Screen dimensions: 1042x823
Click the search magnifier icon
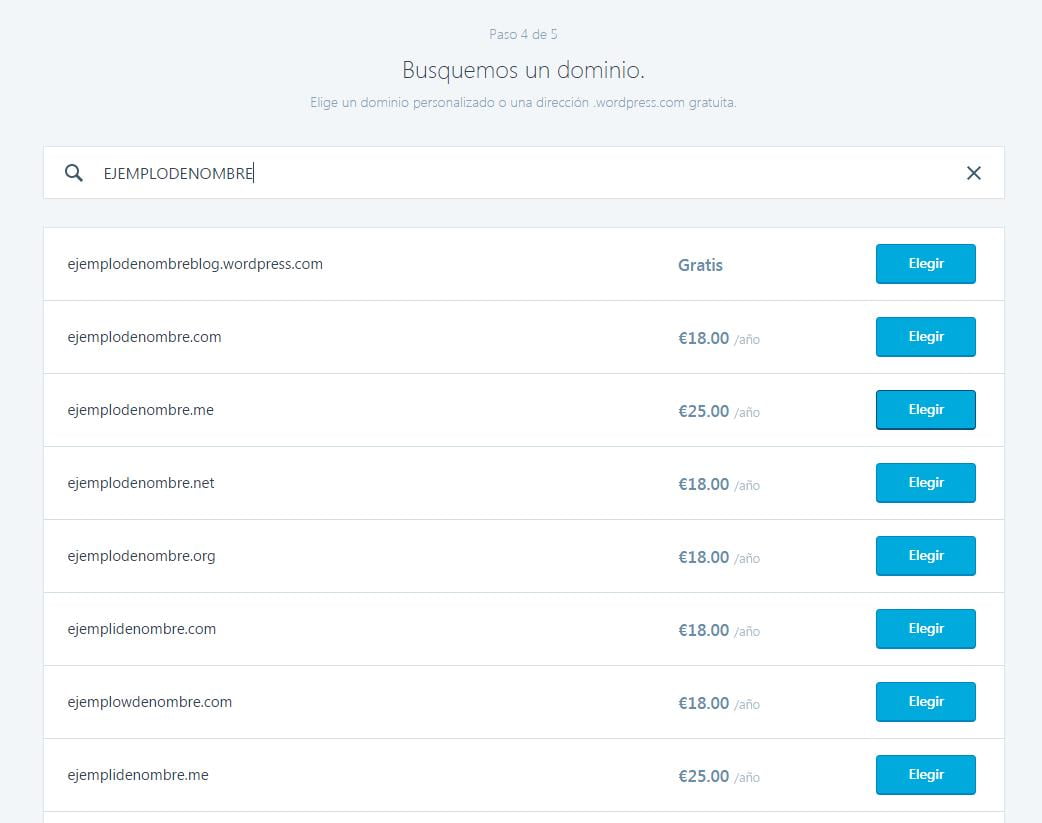73,173
